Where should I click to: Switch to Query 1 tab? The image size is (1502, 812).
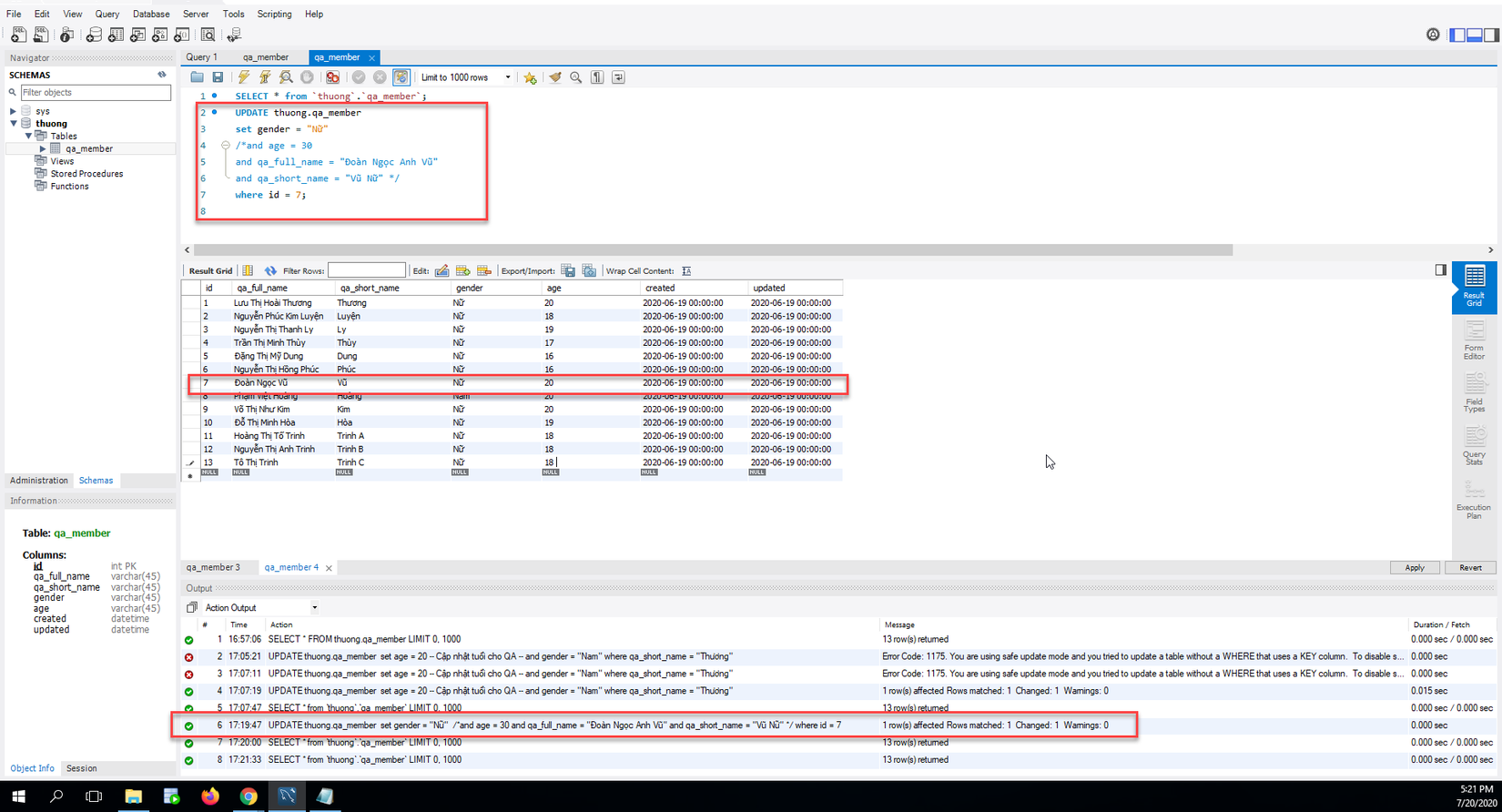(202, 57)
